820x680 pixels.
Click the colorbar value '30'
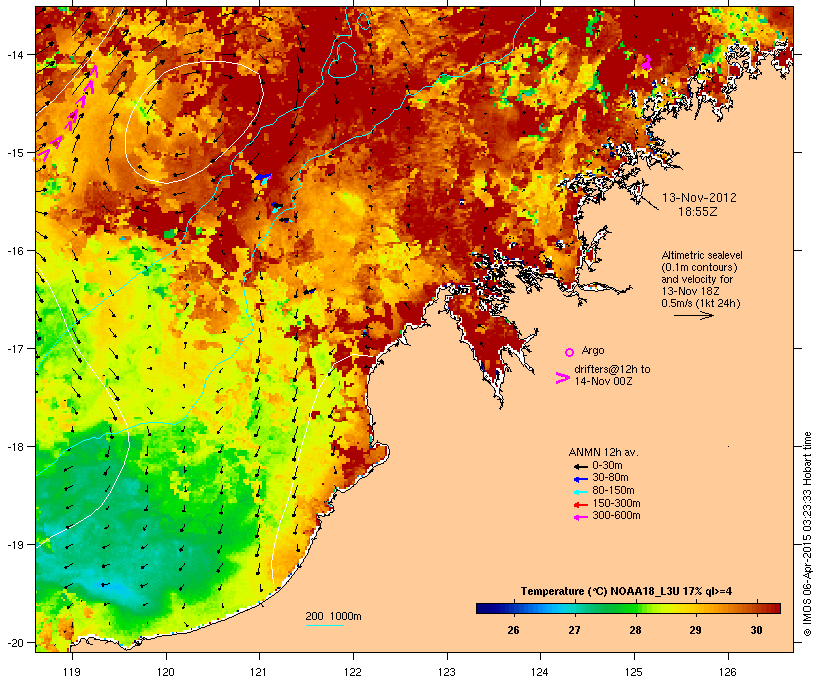tap(756, 630)
